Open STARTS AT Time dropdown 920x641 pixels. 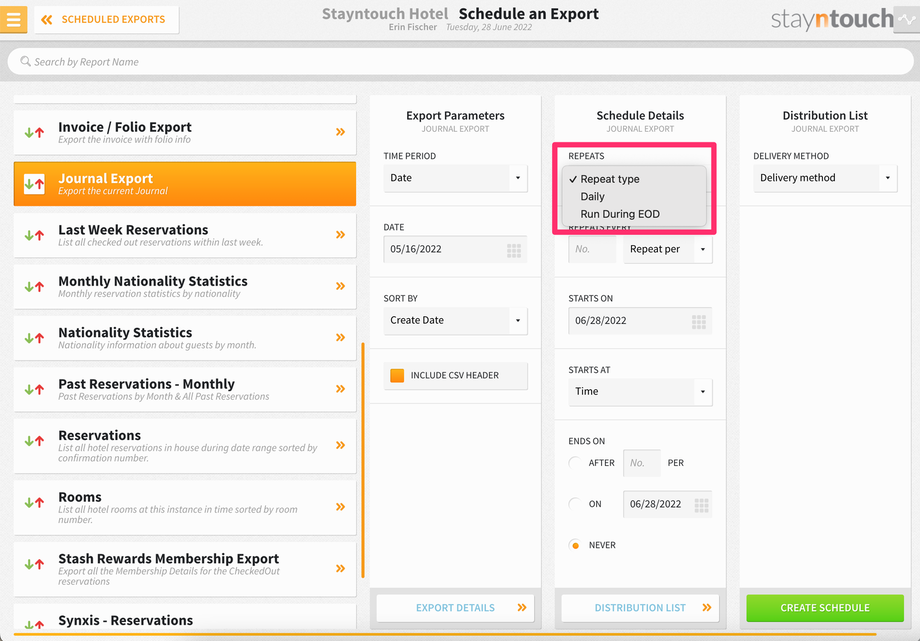640,392
